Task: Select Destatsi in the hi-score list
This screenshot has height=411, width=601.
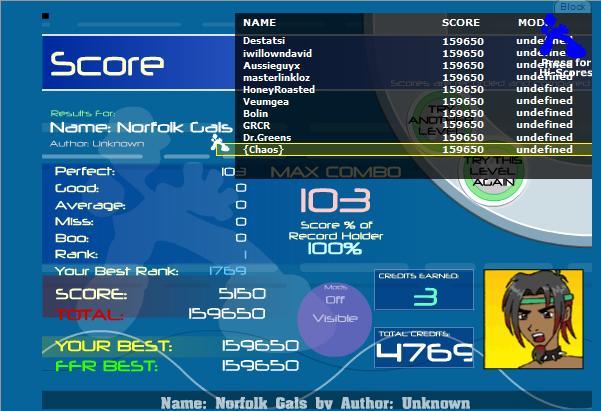Action: tap(264, 41)
